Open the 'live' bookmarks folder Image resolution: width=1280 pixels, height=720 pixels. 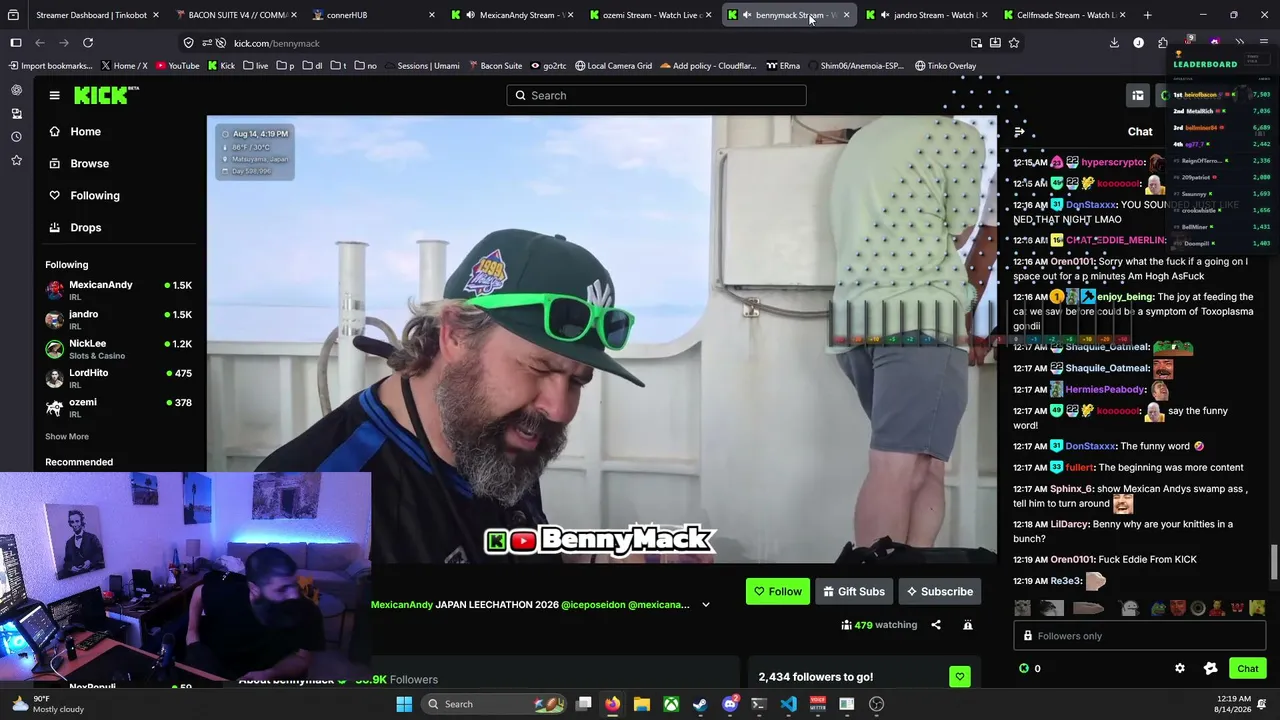click(255, 66)
